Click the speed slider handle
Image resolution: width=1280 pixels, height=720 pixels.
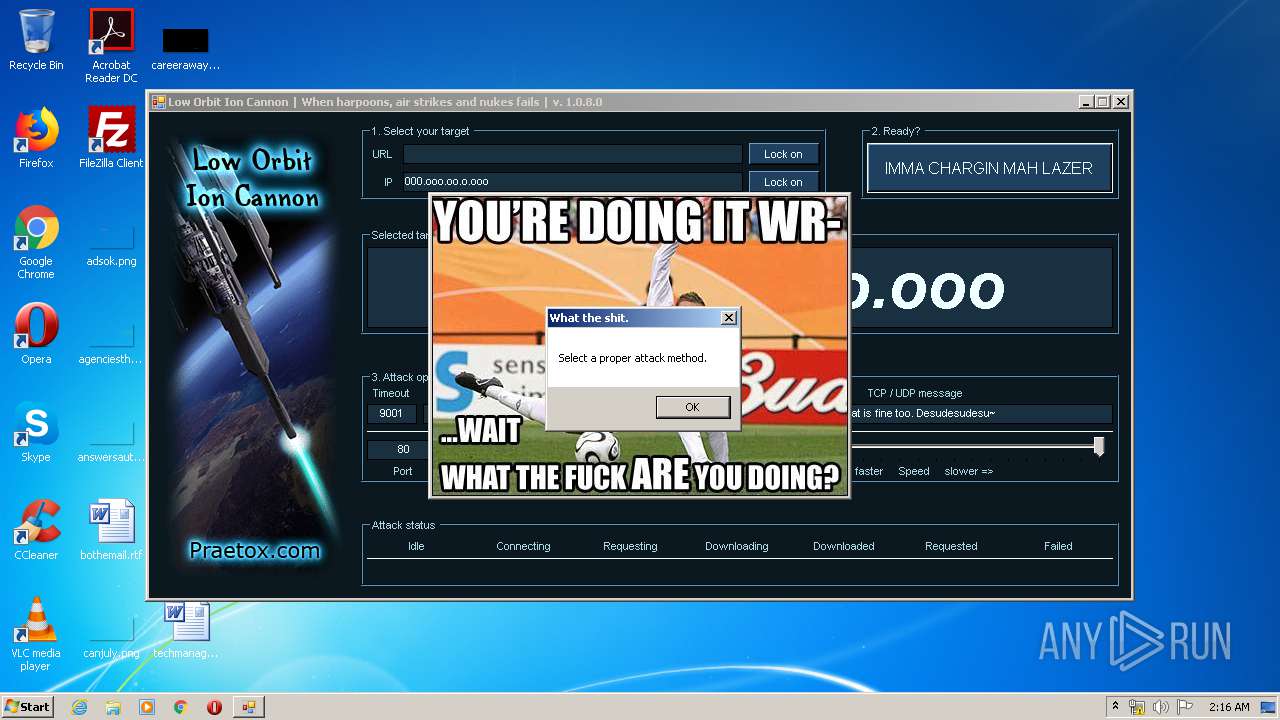tap(1099, 447)
